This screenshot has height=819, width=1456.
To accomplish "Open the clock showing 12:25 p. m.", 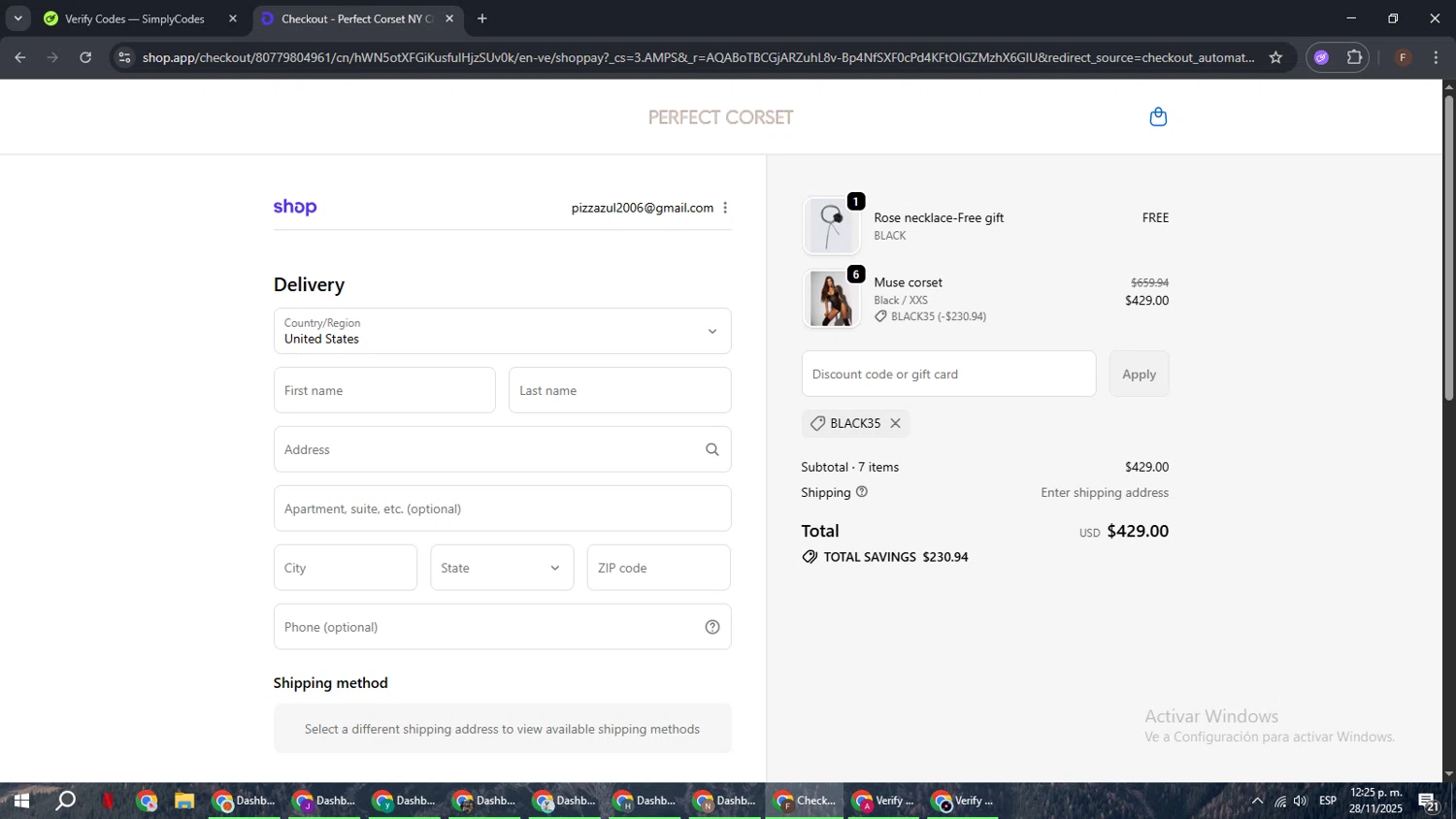I will 1375,801.
